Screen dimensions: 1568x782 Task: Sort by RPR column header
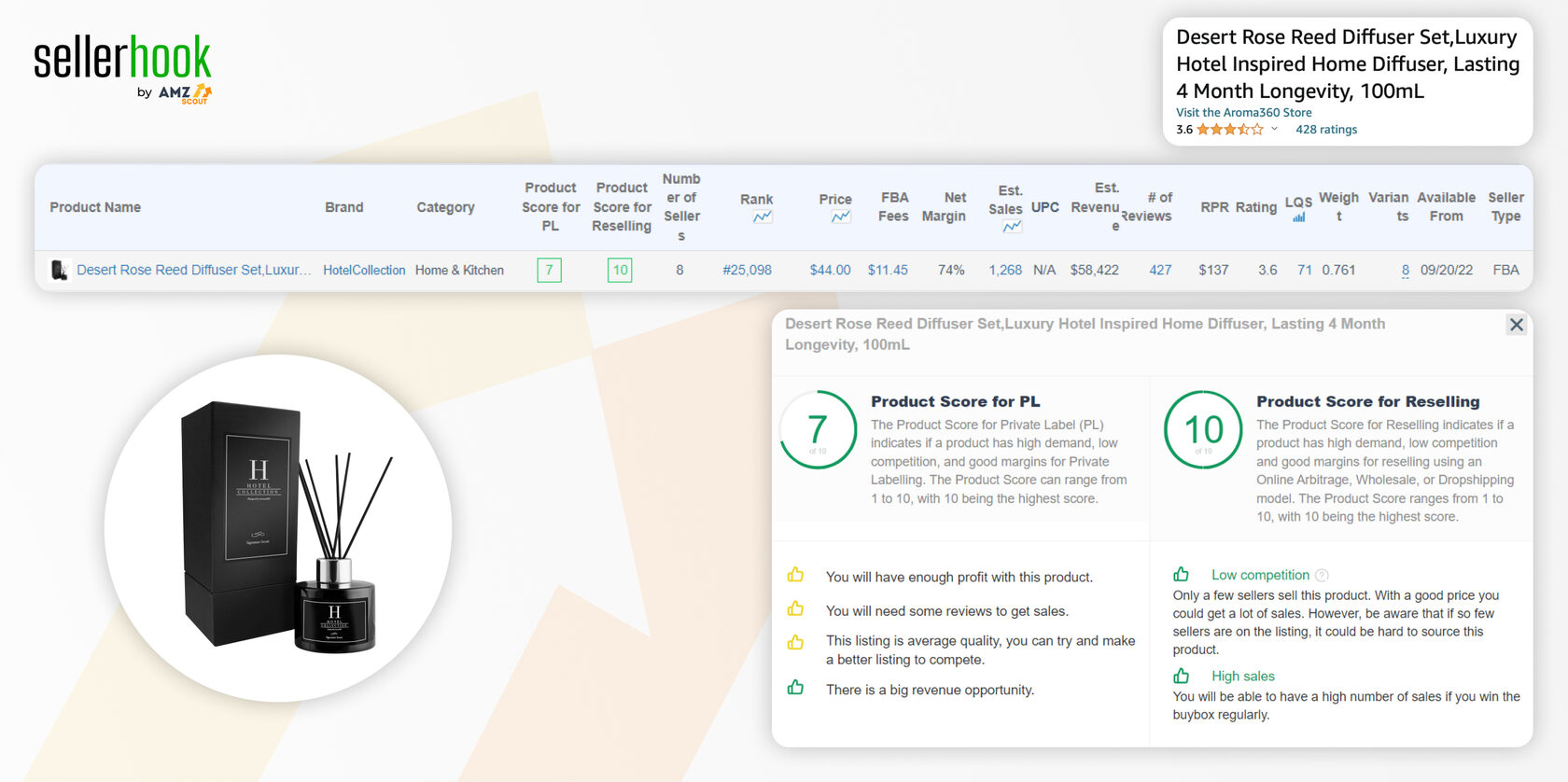coord(1214,207)
